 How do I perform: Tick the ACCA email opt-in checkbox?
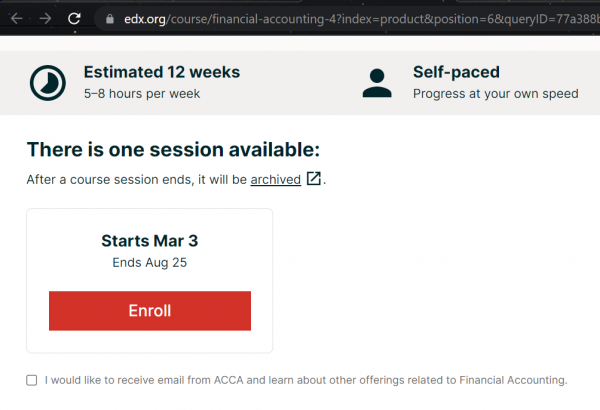32,380
